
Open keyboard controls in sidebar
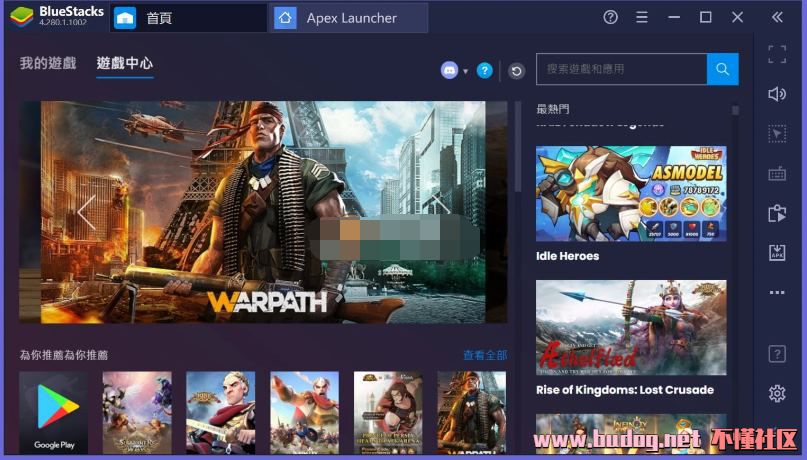(x=777, y=174)
